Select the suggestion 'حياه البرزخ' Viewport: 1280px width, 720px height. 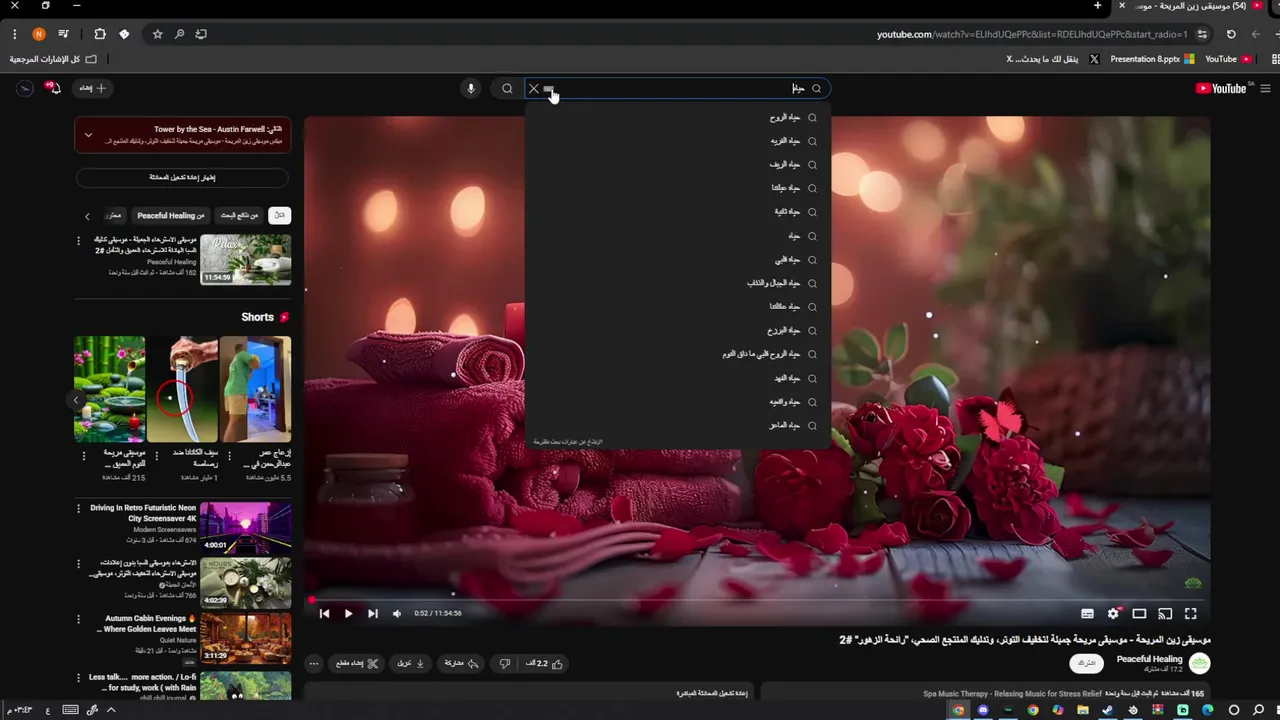(678, 330)
